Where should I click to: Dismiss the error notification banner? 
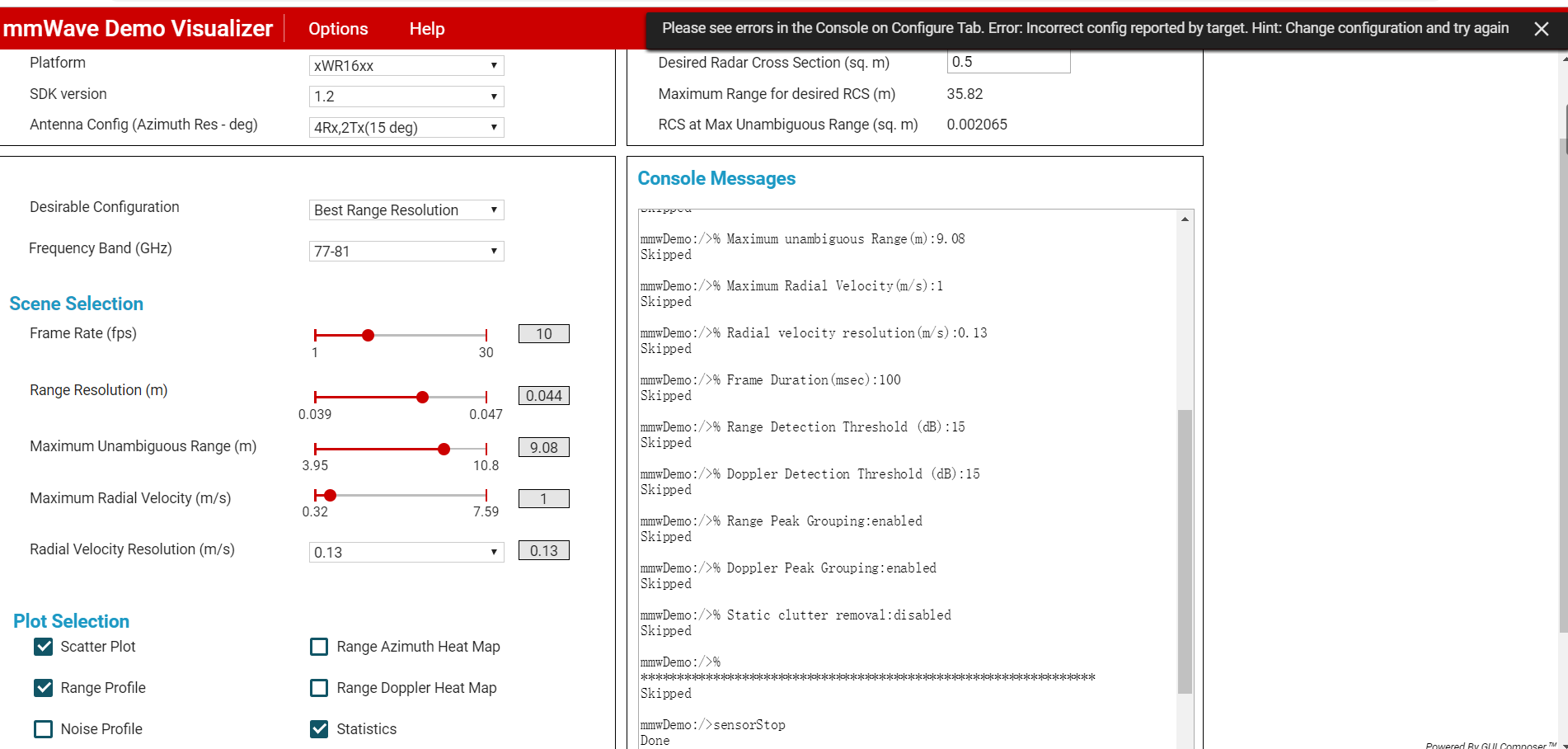click(x=1541, y=29)
